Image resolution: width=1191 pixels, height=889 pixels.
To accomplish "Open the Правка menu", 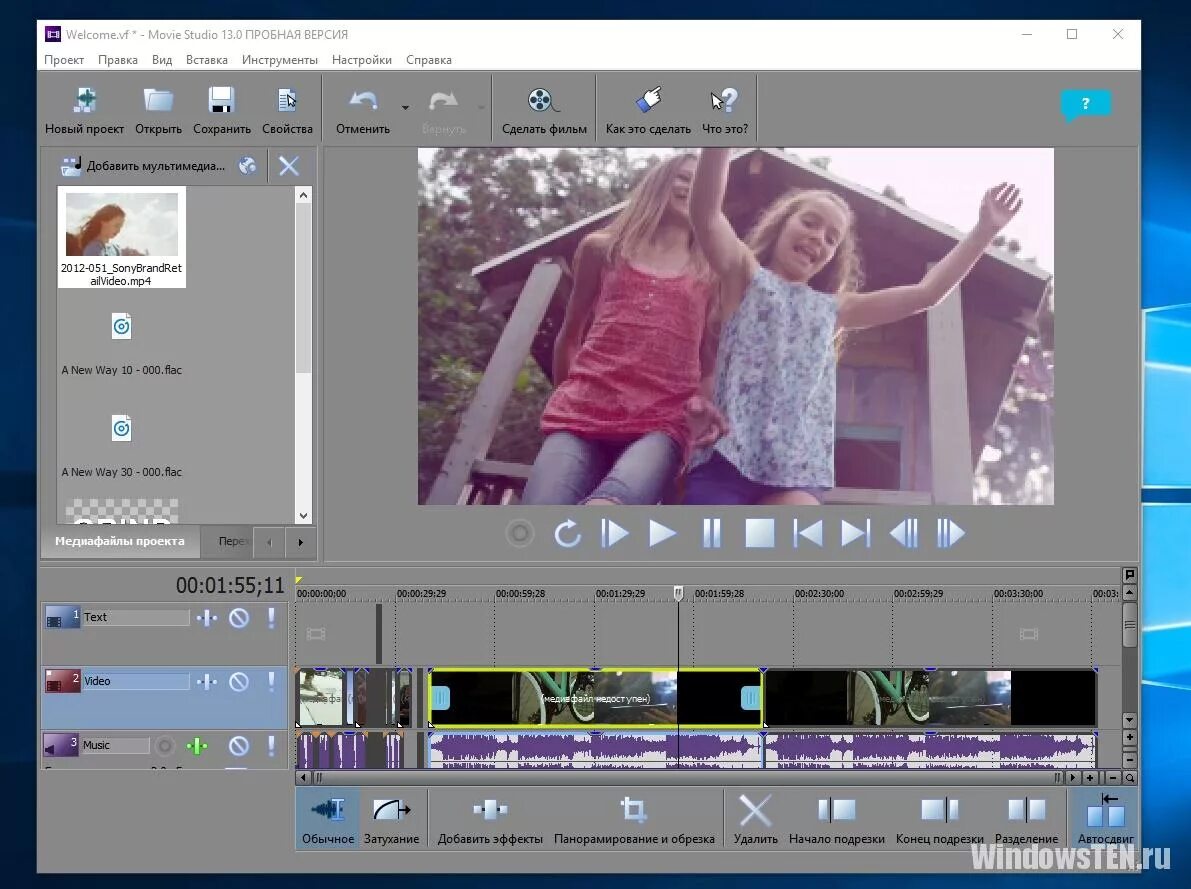I will click(118, 60).
